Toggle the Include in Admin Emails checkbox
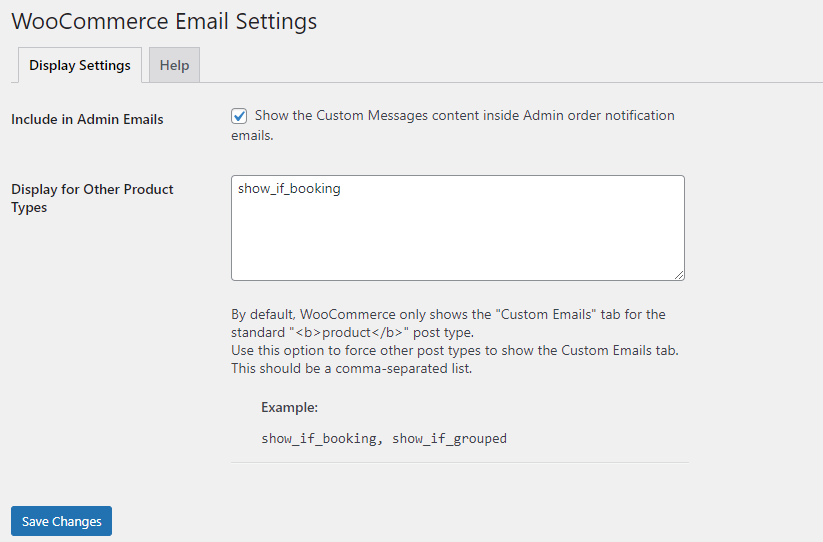The width and height of the screenshot is (823, 542). pos(239,116)
